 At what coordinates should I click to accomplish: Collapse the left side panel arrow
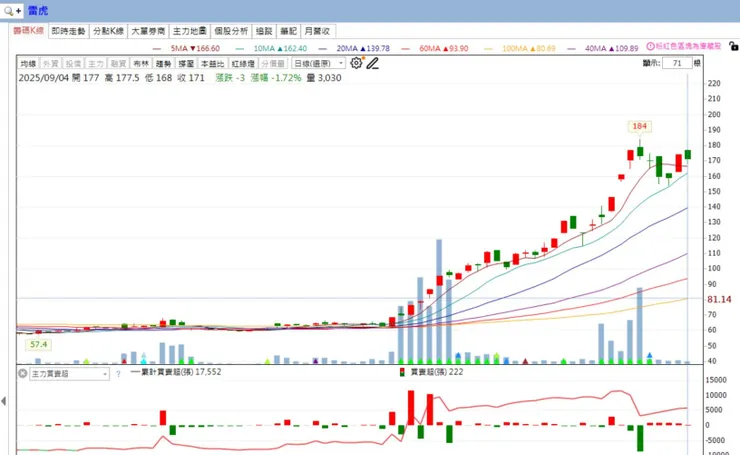coord(4,401)
